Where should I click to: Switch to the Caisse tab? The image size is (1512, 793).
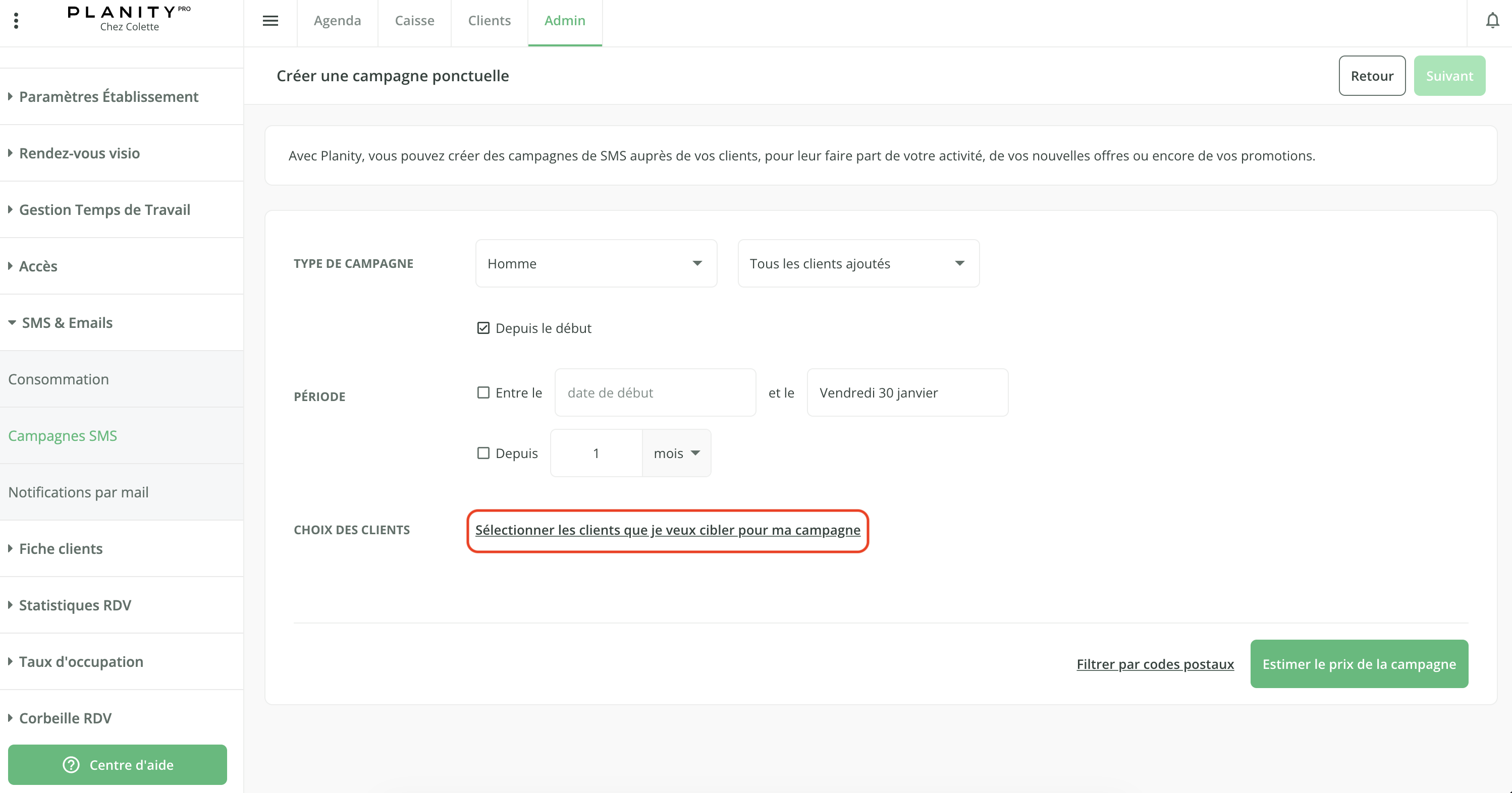[x=414, y=21]
